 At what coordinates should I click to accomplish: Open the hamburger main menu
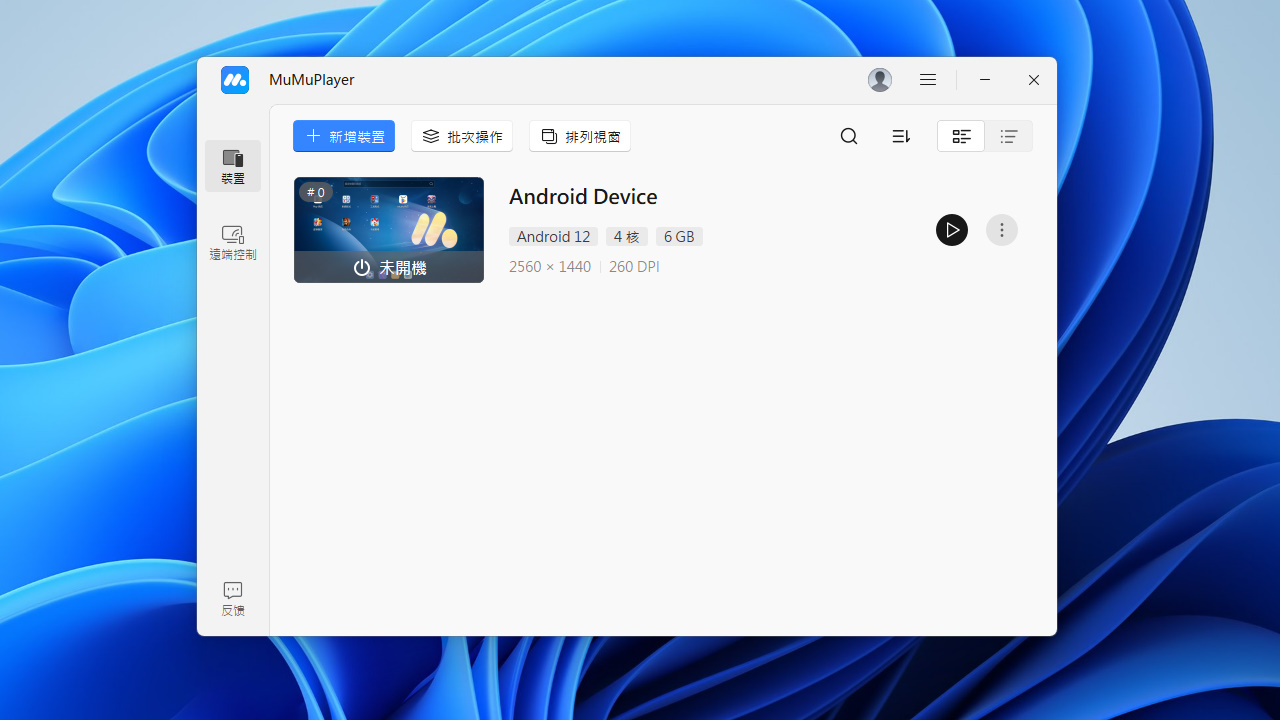(x=928, y=80)
